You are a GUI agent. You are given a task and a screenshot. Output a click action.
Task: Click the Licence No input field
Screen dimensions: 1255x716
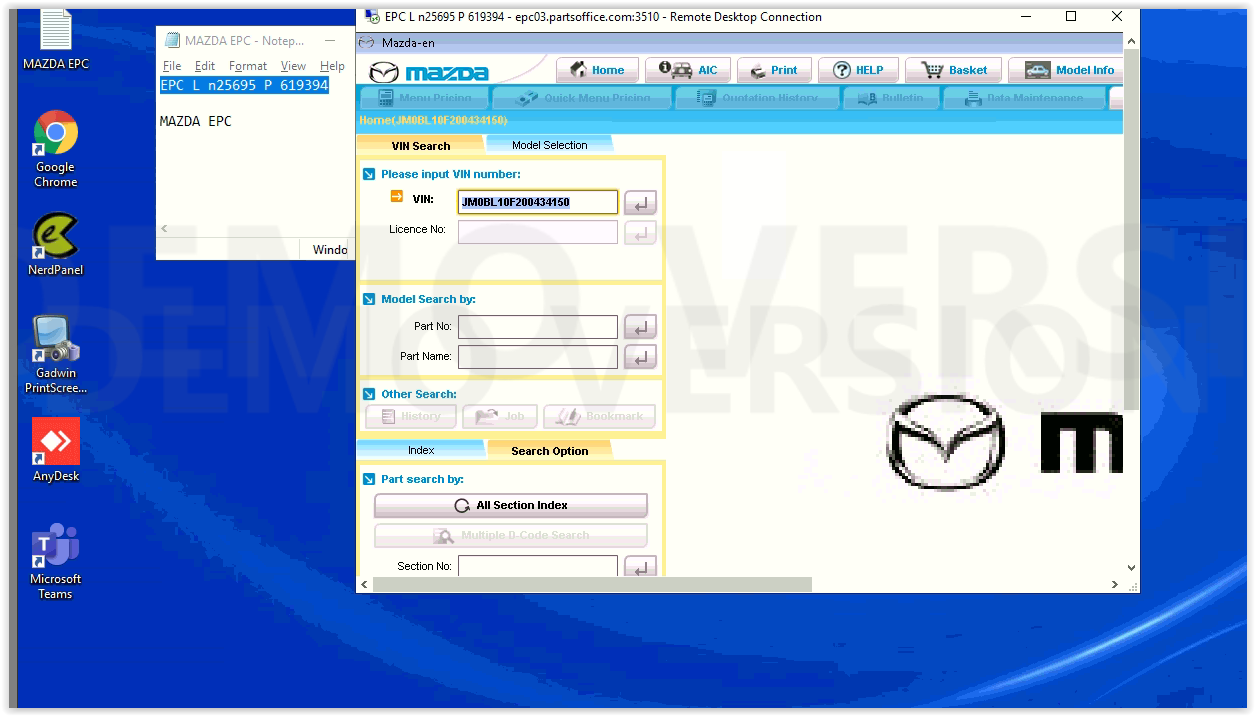point(538,232)
